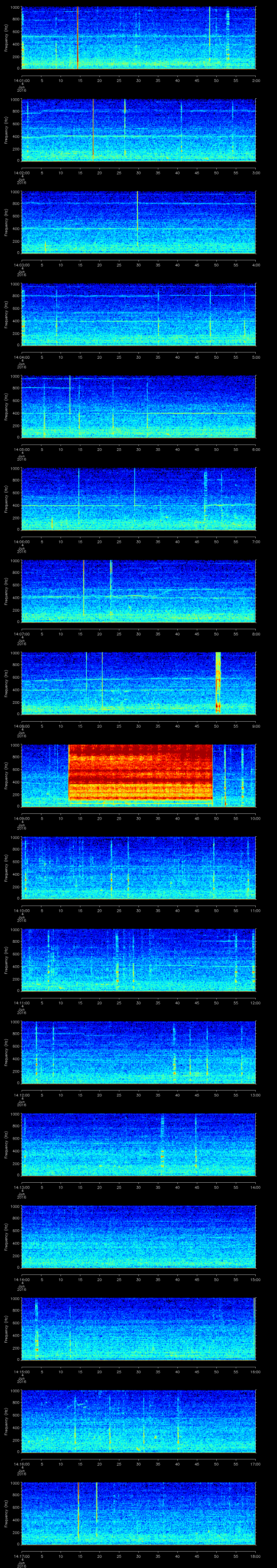277x1568 pixels.
Task: Click the "2:00" end time label
Action: 256,80
